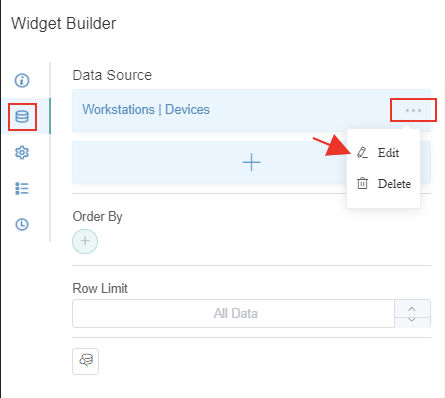Add a new data source with plus
The height and width of the screenshot is (398, 445).
tap(251, 162)
